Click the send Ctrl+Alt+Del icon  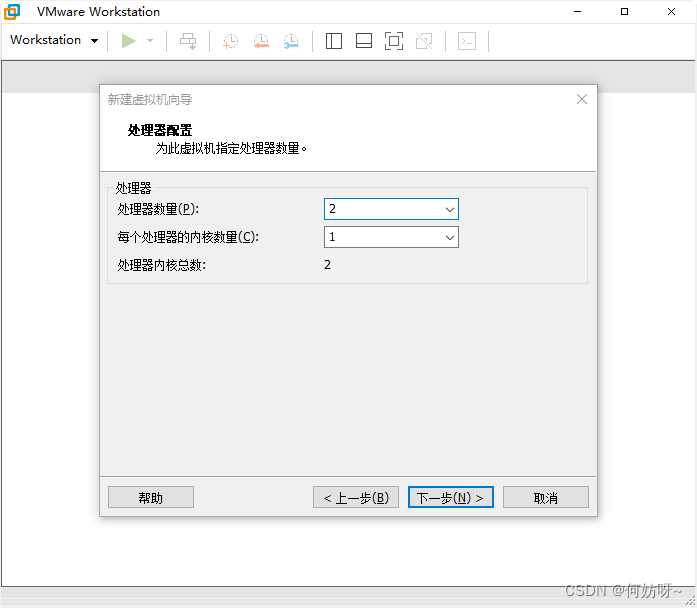click(x=188, y=41)
